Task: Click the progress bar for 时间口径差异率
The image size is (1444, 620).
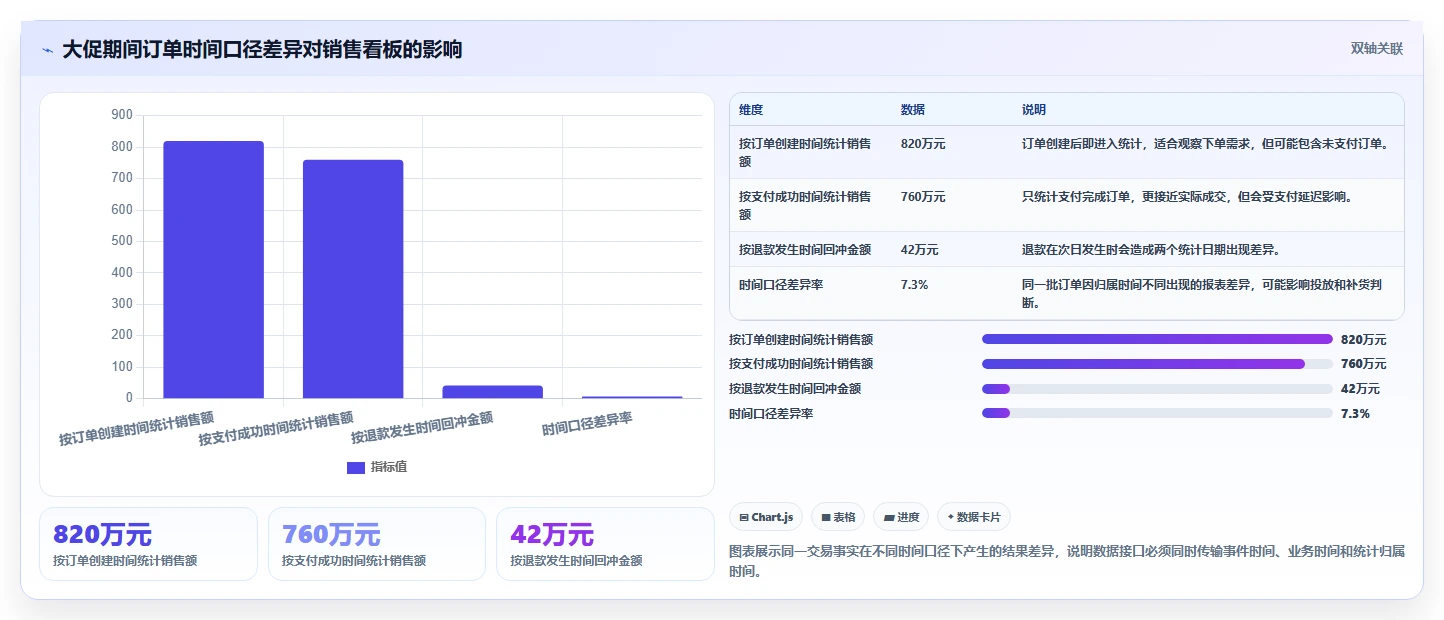Action: pyautogui.click(x=1157, y=413)
